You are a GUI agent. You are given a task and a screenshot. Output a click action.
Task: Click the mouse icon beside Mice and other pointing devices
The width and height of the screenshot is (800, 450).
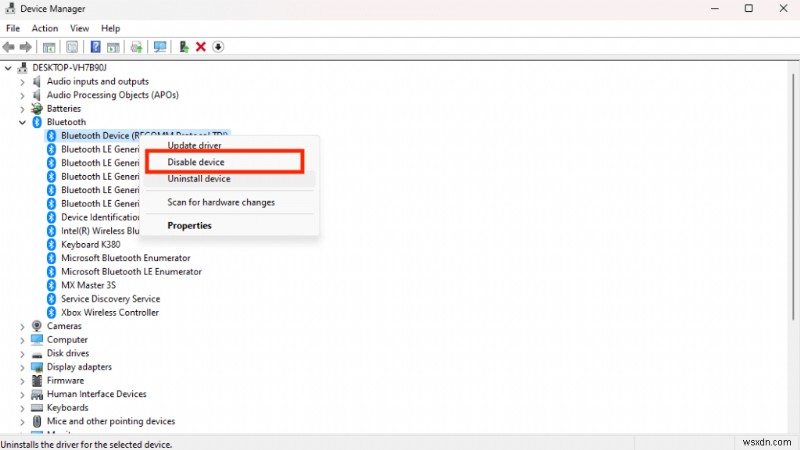point(37,421)
